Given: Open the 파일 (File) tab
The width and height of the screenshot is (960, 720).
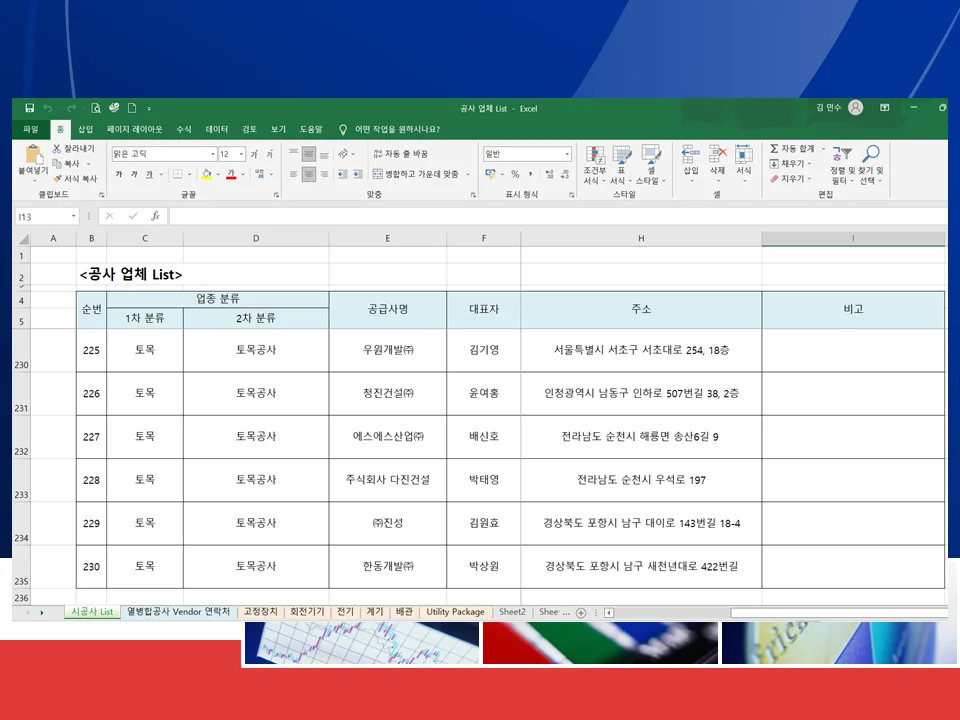Looking at the screenshot, I should point(31,129).
